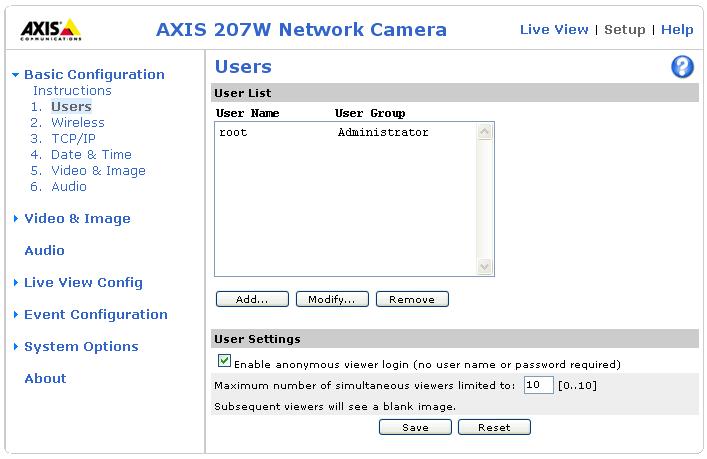Click the Live View Config heading
The height and width of the screenshot is (459, 707).
(83, 283)
